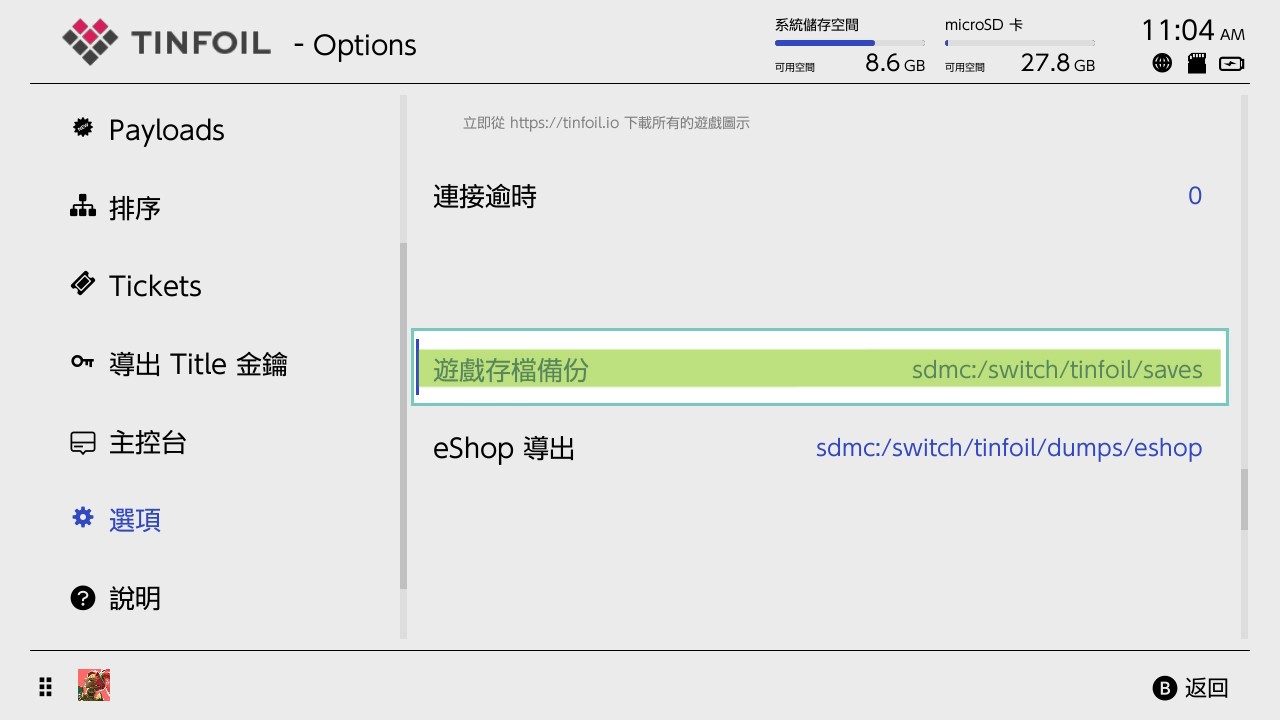This screenshot has width=1280, height=720.
Task: Click the game cartridge status icon
Action: click(x=1196, y=62)
